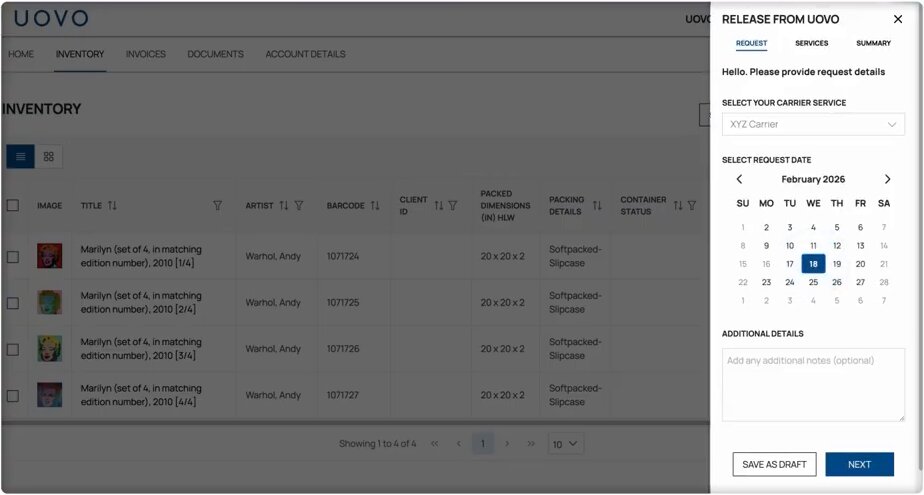Jump to first page of results
Image resolution: width=924 pixels, height=495 pixels.
point(434,444)
